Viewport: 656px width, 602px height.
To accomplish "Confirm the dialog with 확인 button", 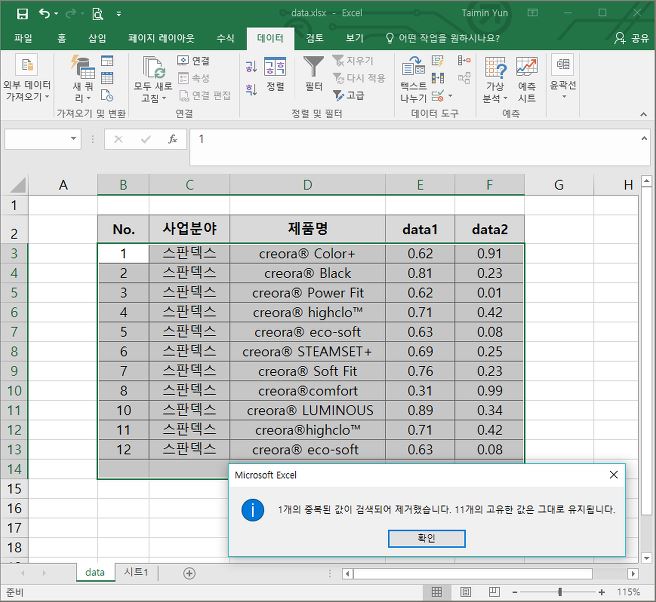I will click(426, 538).
